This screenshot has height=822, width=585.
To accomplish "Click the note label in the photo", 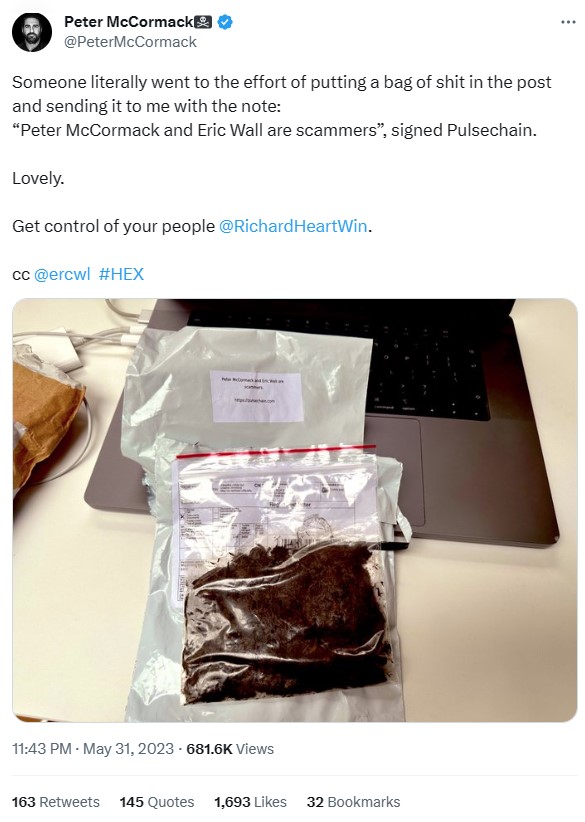I will (x=257, y=396).
